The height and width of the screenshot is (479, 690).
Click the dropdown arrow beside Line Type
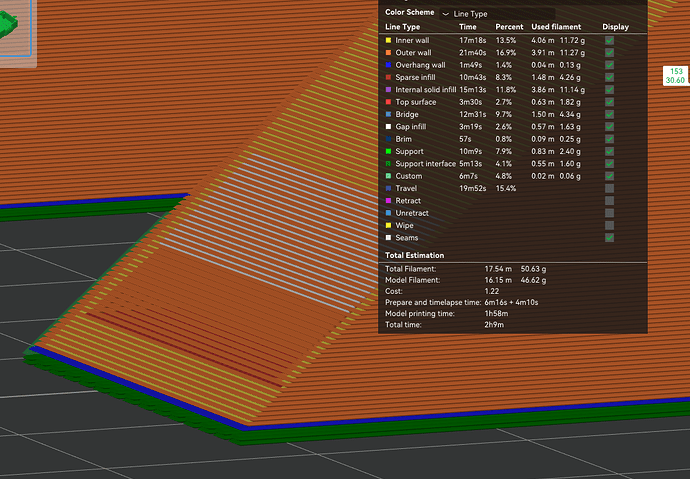click(445, 13)
